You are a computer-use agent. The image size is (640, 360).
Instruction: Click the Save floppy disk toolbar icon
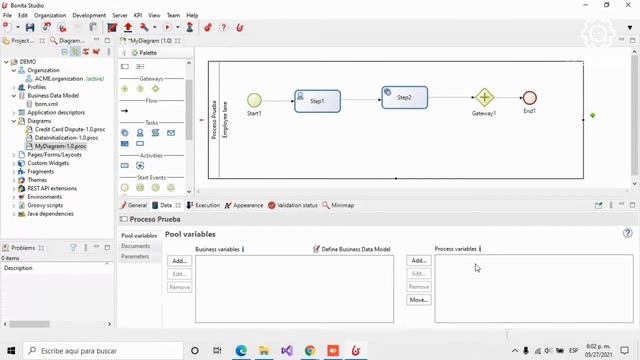click(30, 27)
